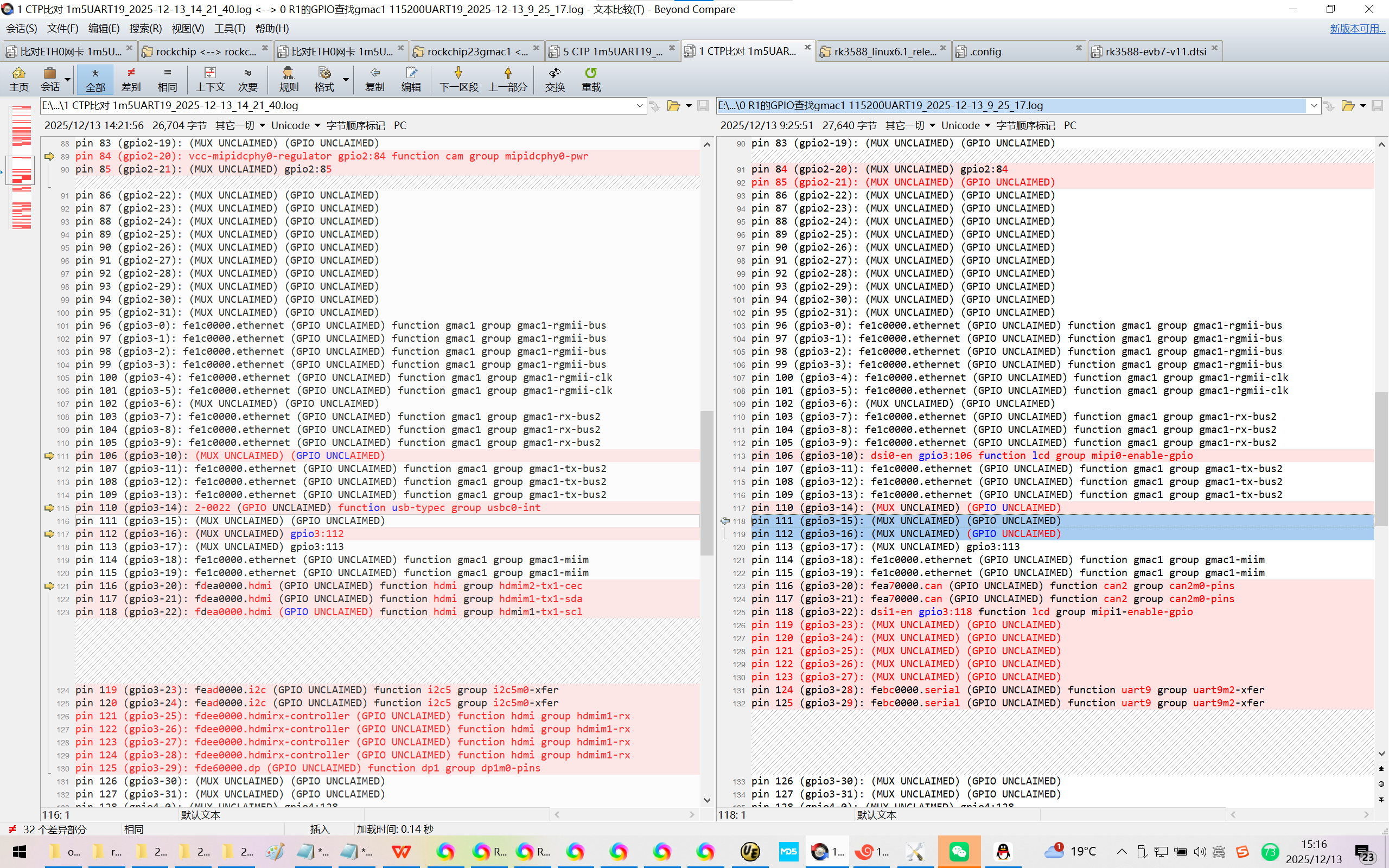Click the 交换 swap sides icon
The image size is (1389, 868).
point(555,79)
